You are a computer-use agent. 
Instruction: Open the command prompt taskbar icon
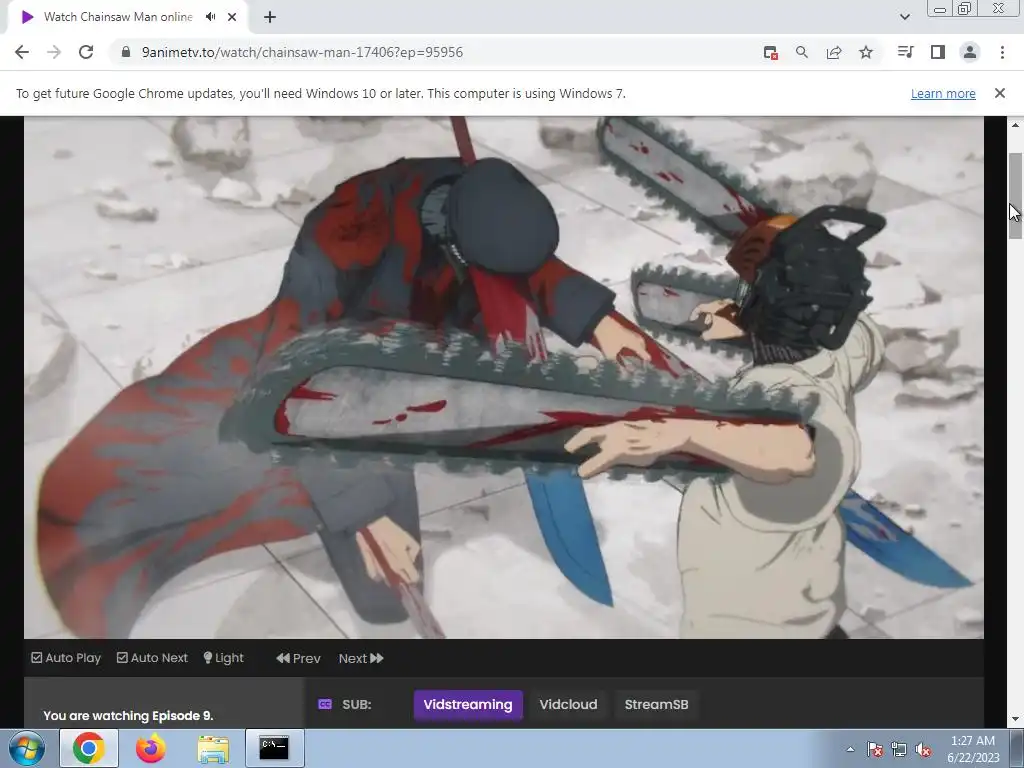click(x=274, y=748)
